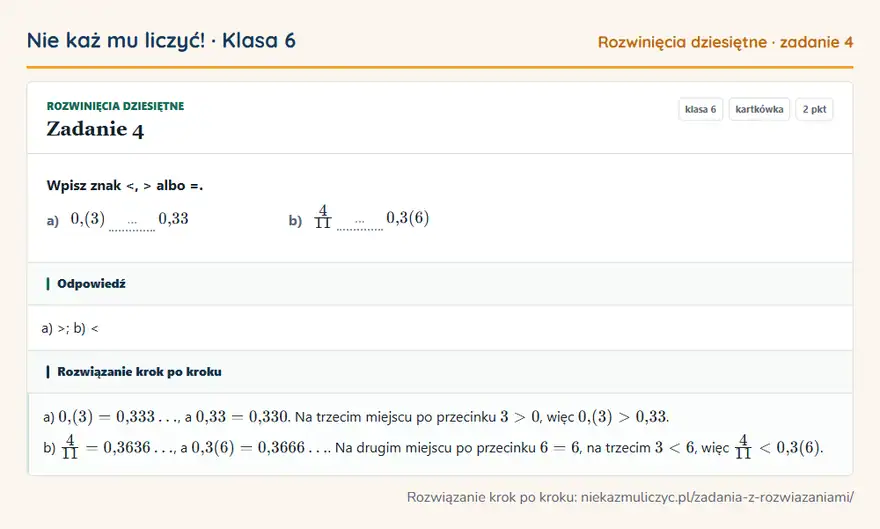Image resolution: width=880 pixels, height=529 pixels.
Task: Click the 'Zadanie 4' heading
Action: pyautogui.click(x=95, y=129)
